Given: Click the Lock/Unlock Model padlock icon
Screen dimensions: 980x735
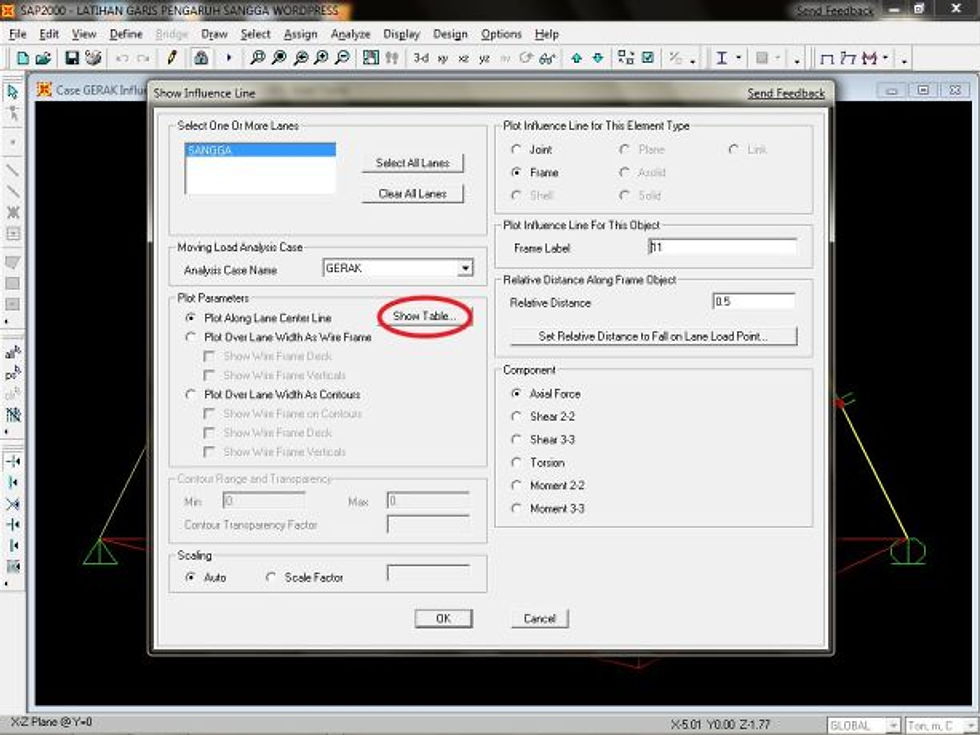Looking at the screenshot, I should click(x=201, y=58).
